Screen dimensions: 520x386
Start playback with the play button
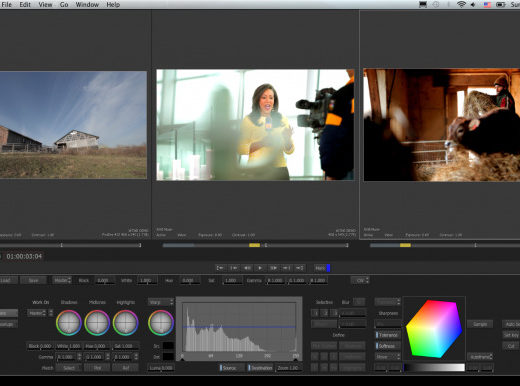coord(260,268)
